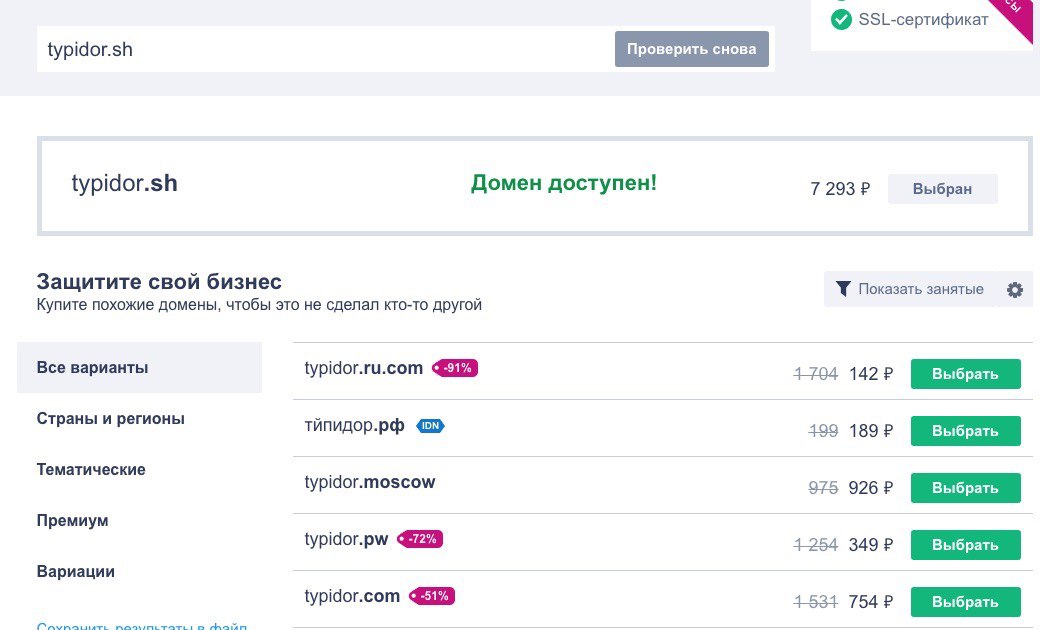This screenshot has height=630, width=1040.
Task: Click the -72% discount tag
Action: point(420,539)
